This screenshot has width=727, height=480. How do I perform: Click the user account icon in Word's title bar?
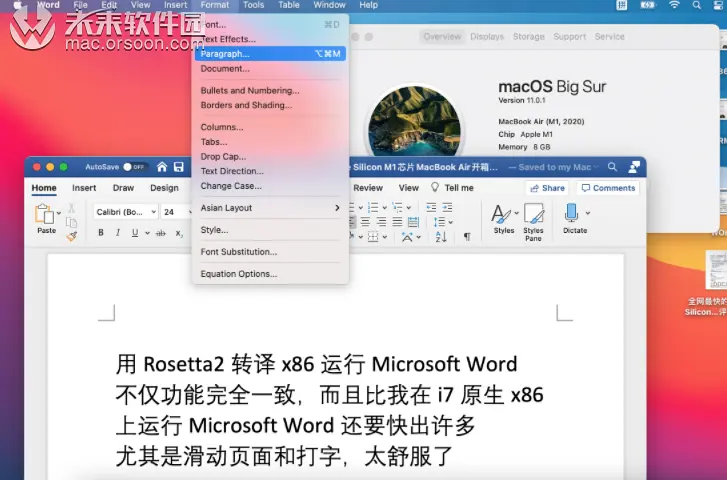tap(634, 167)
